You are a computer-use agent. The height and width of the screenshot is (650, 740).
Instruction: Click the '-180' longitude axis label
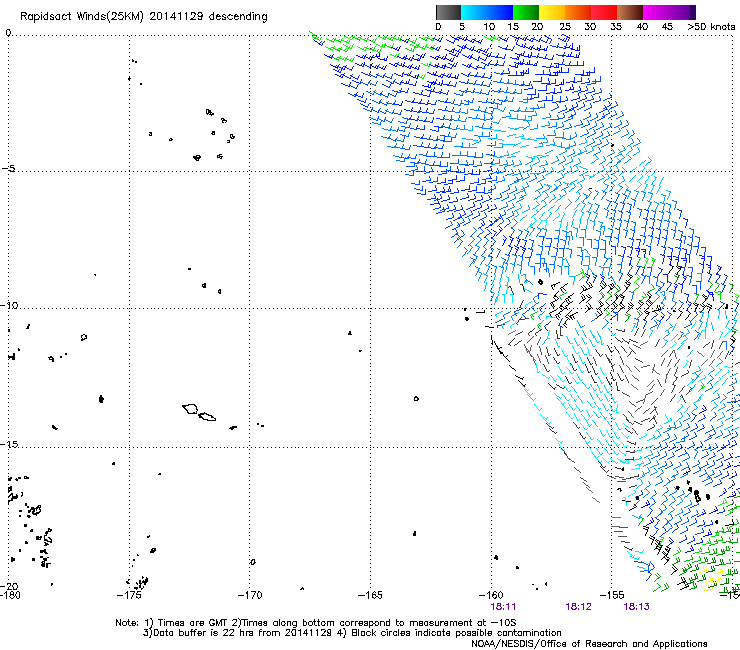pos(10,595)
